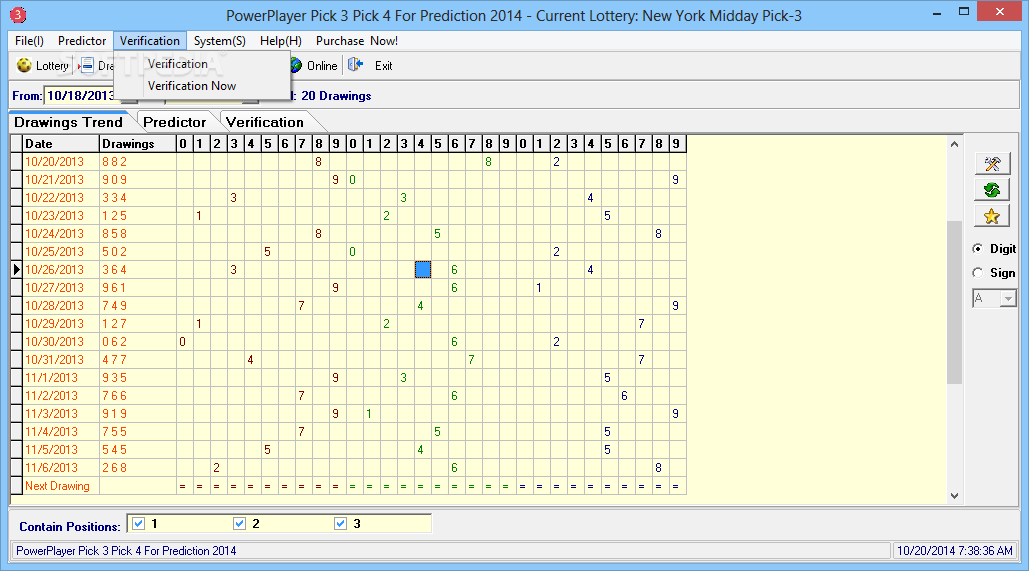
Task: Open the Help menu
Action: click(281, 41)
